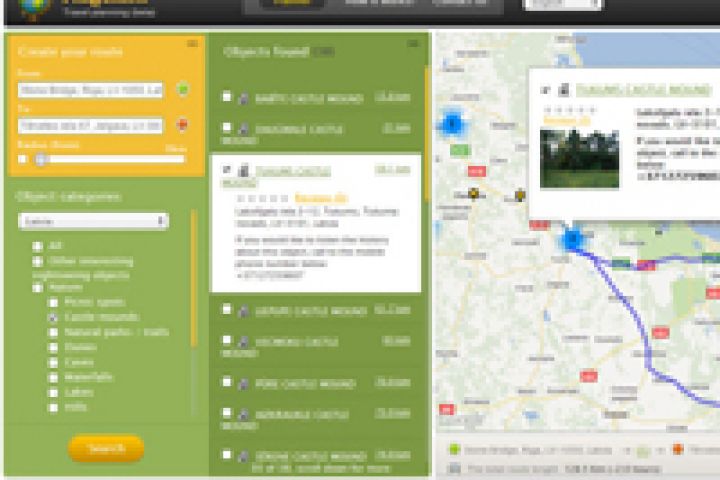Viewport: 720px width, 480px height.
Task: Open the green title link in the map popup
Action: pos(643,90)
